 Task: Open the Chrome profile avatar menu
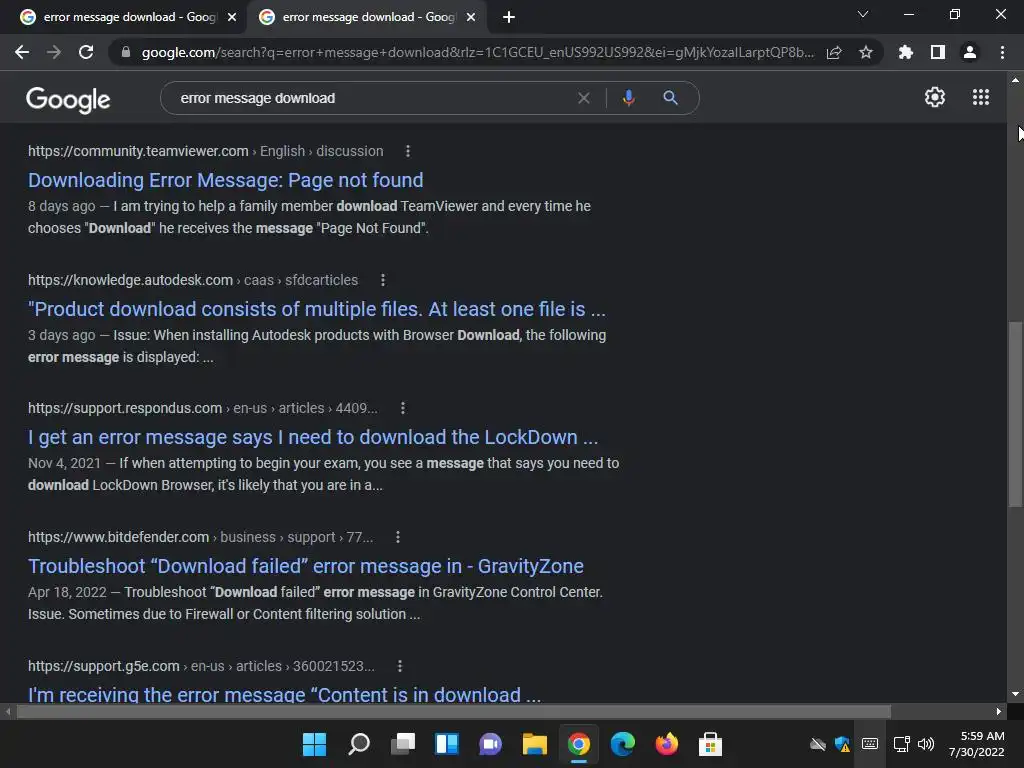click(970, 52)
